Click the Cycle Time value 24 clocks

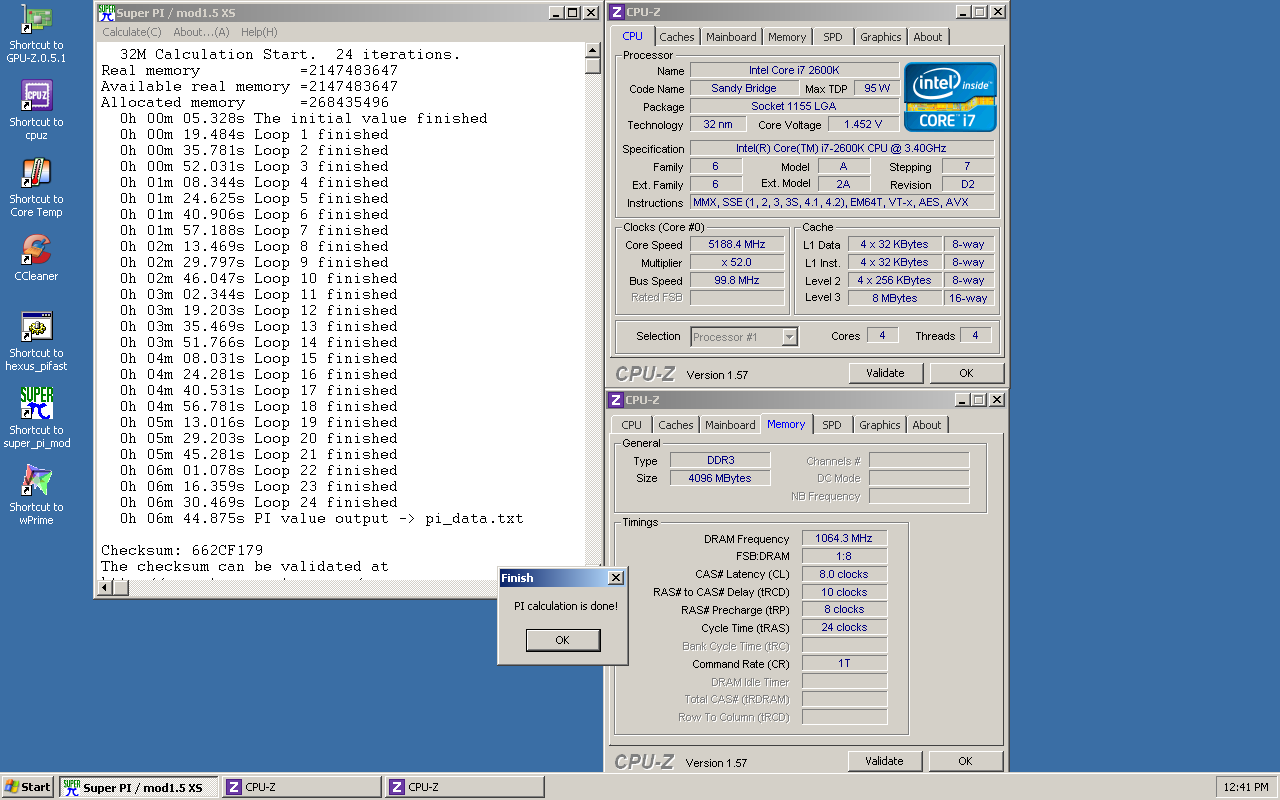[844, 628]
